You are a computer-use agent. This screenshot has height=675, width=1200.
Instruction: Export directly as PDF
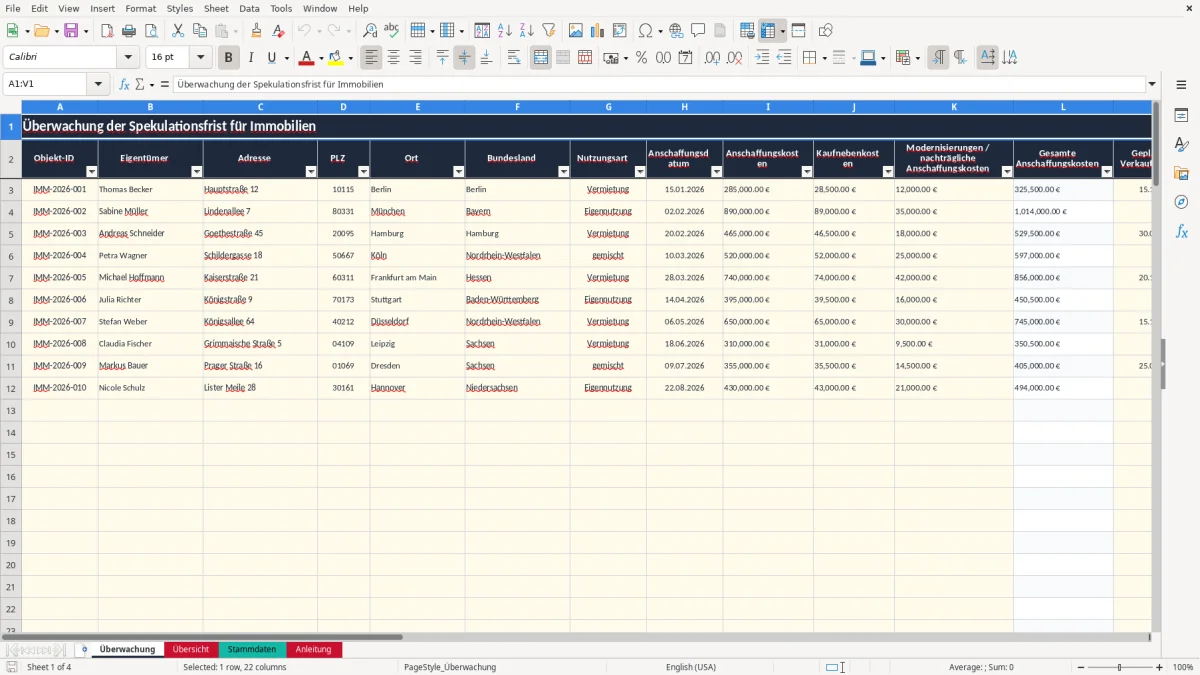click(107, 31)
